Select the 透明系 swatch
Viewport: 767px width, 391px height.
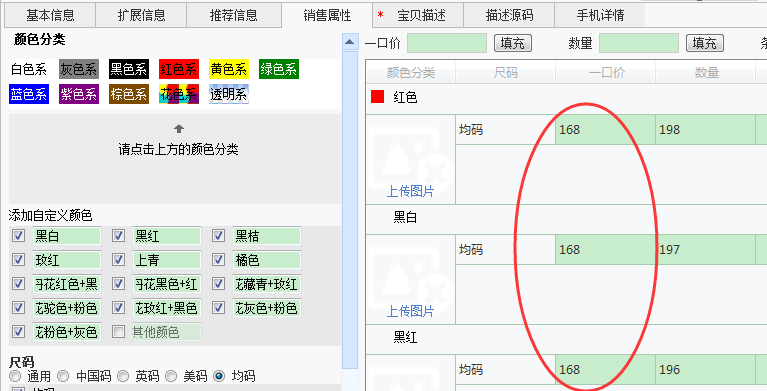[228, 94]
